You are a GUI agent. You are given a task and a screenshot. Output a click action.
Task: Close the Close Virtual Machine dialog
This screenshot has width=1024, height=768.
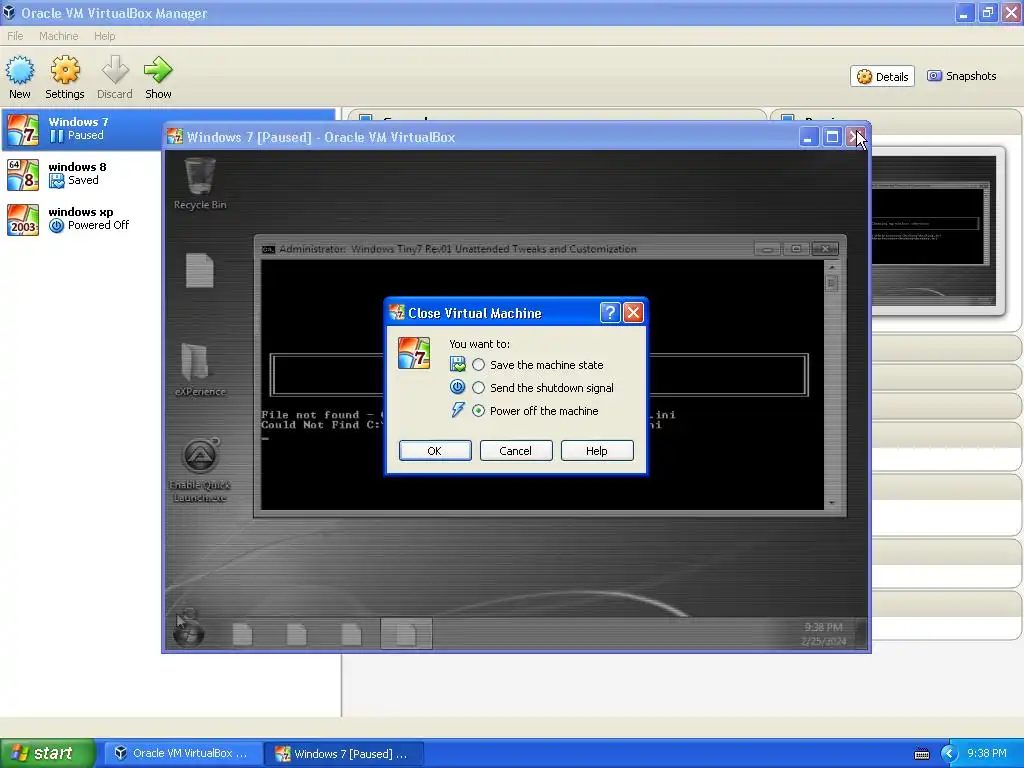pos(633,313)
